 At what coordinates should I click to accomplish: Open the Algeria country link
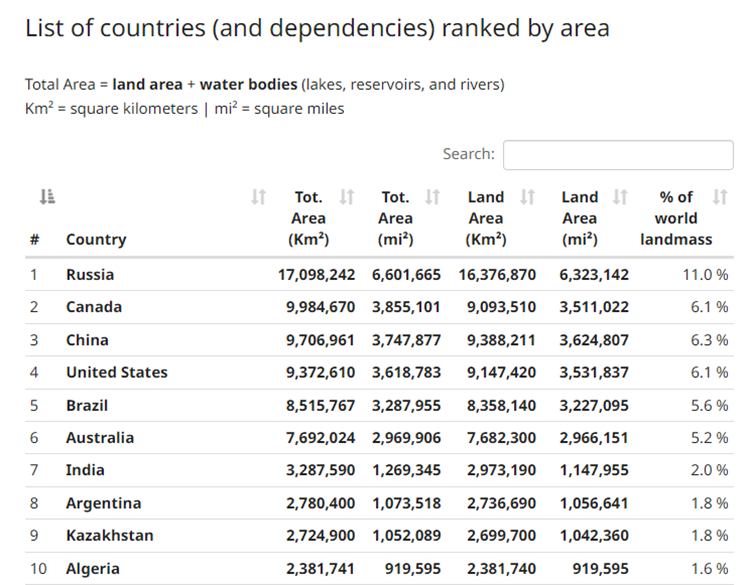(93, 569)
